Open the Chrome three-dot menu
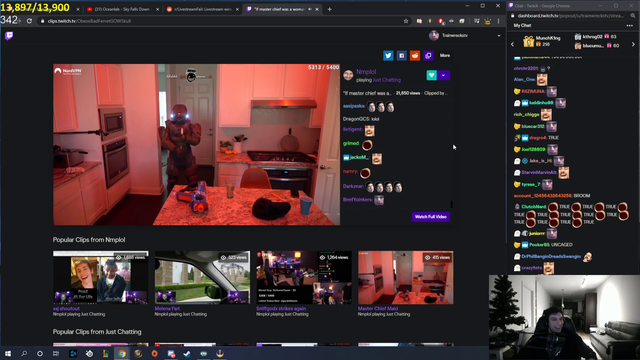Viewport: 640px width, 360px height. pos(498,21)
